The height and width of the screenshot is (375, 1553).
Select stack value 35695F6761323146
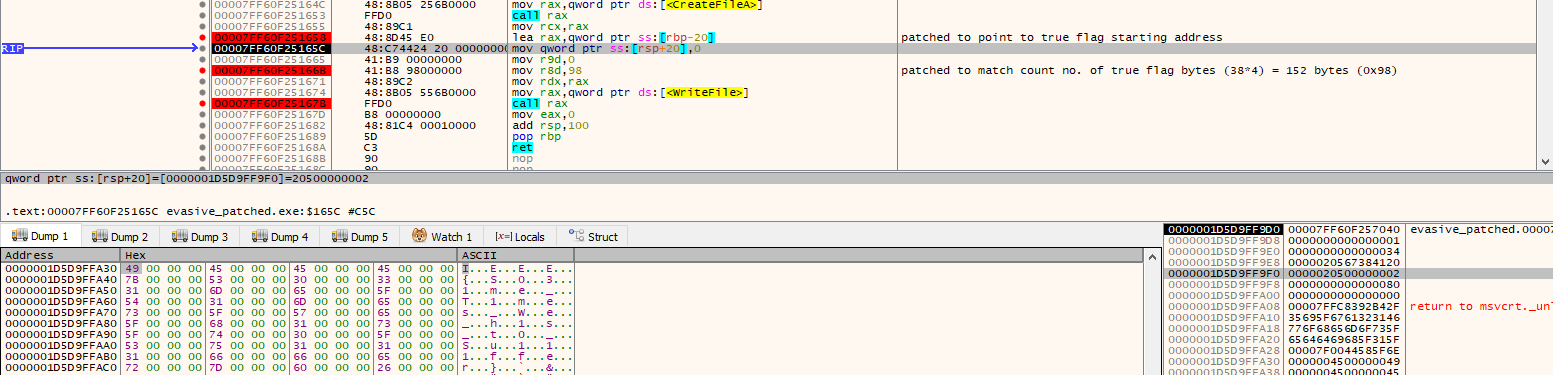[1343, 317]
